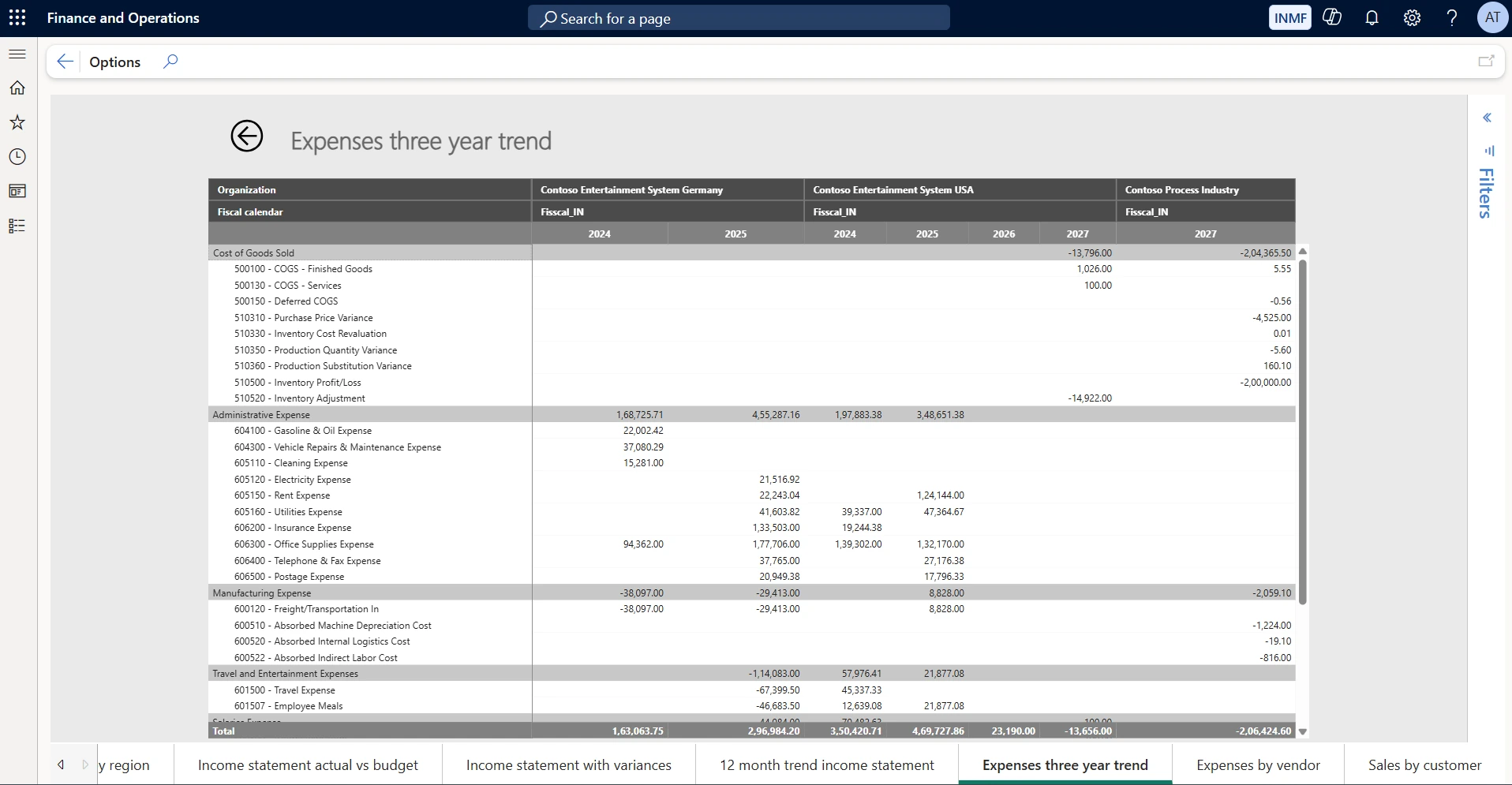1512x785 pixels.
Task: Click the table vertical scrollbar thumb
Action: pyautogui.click(x=1303, y=432)
